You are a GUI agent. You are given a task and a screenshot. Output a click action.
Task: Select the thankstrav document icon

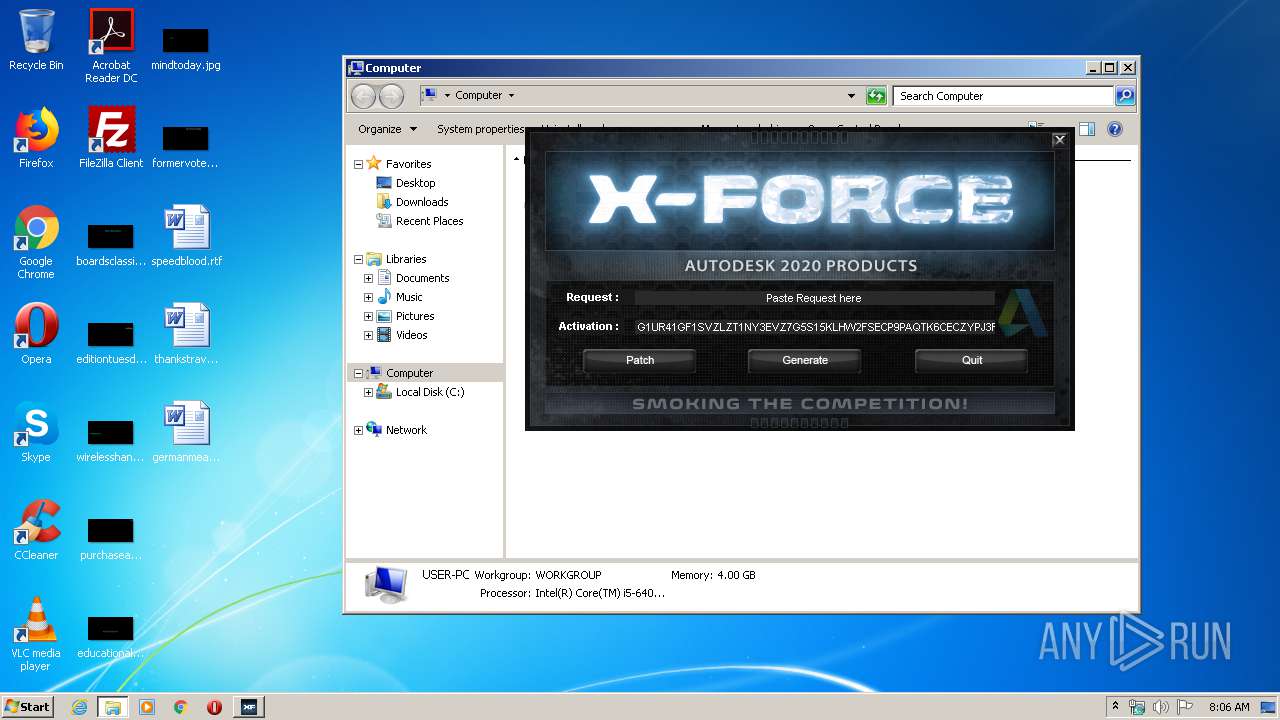187,334
